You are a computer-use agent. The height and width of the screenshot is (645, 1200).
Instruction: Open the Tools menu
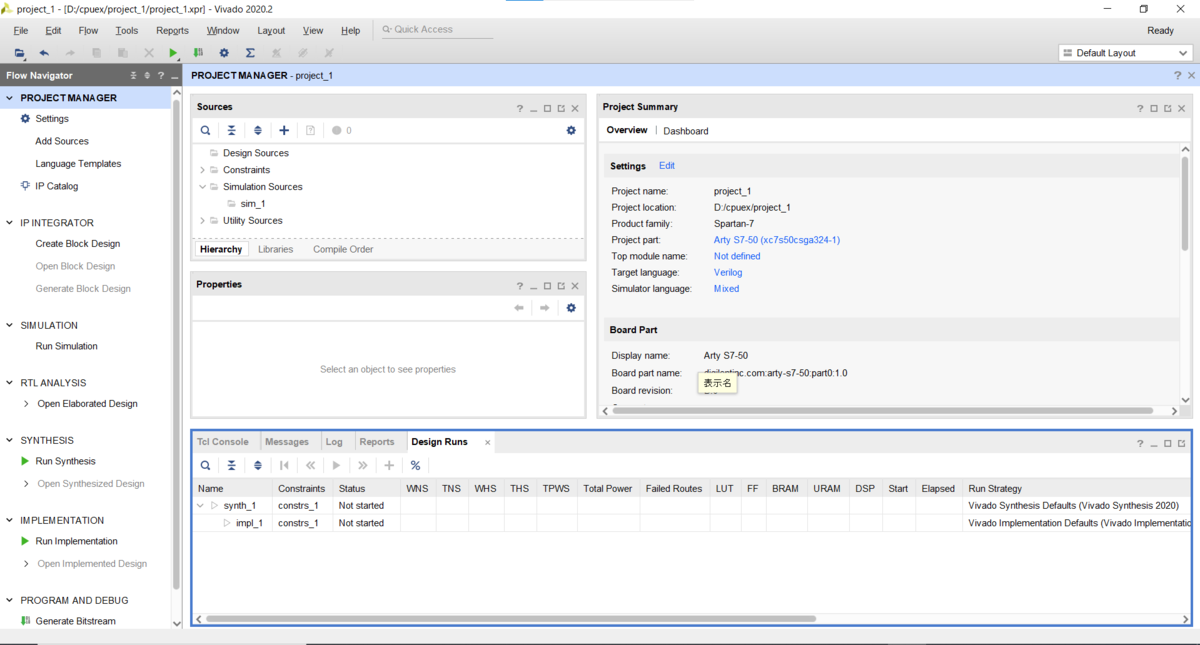coord(126,31)
